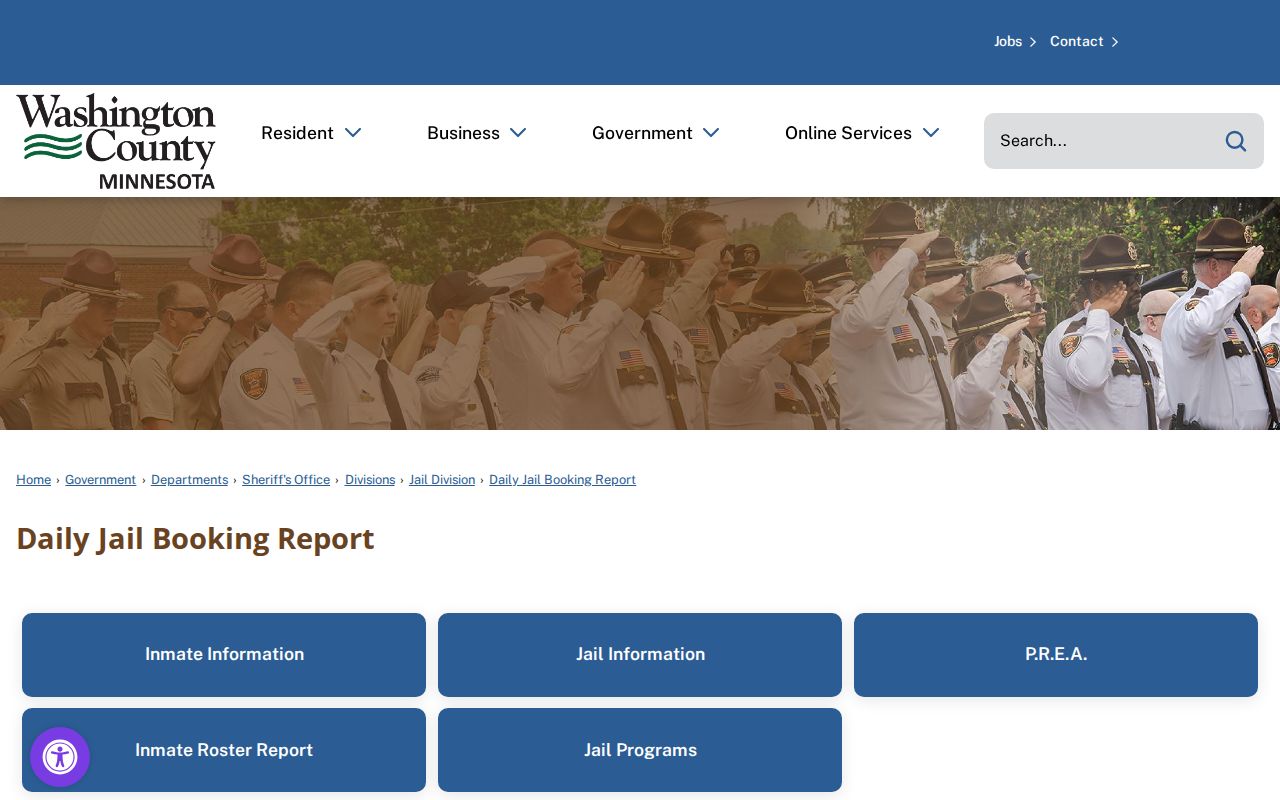Click the Daily Jail Booking Report breadcrumb
Image resolution: width=1280 pixels, height=800 pixels.
click(562, 480)
